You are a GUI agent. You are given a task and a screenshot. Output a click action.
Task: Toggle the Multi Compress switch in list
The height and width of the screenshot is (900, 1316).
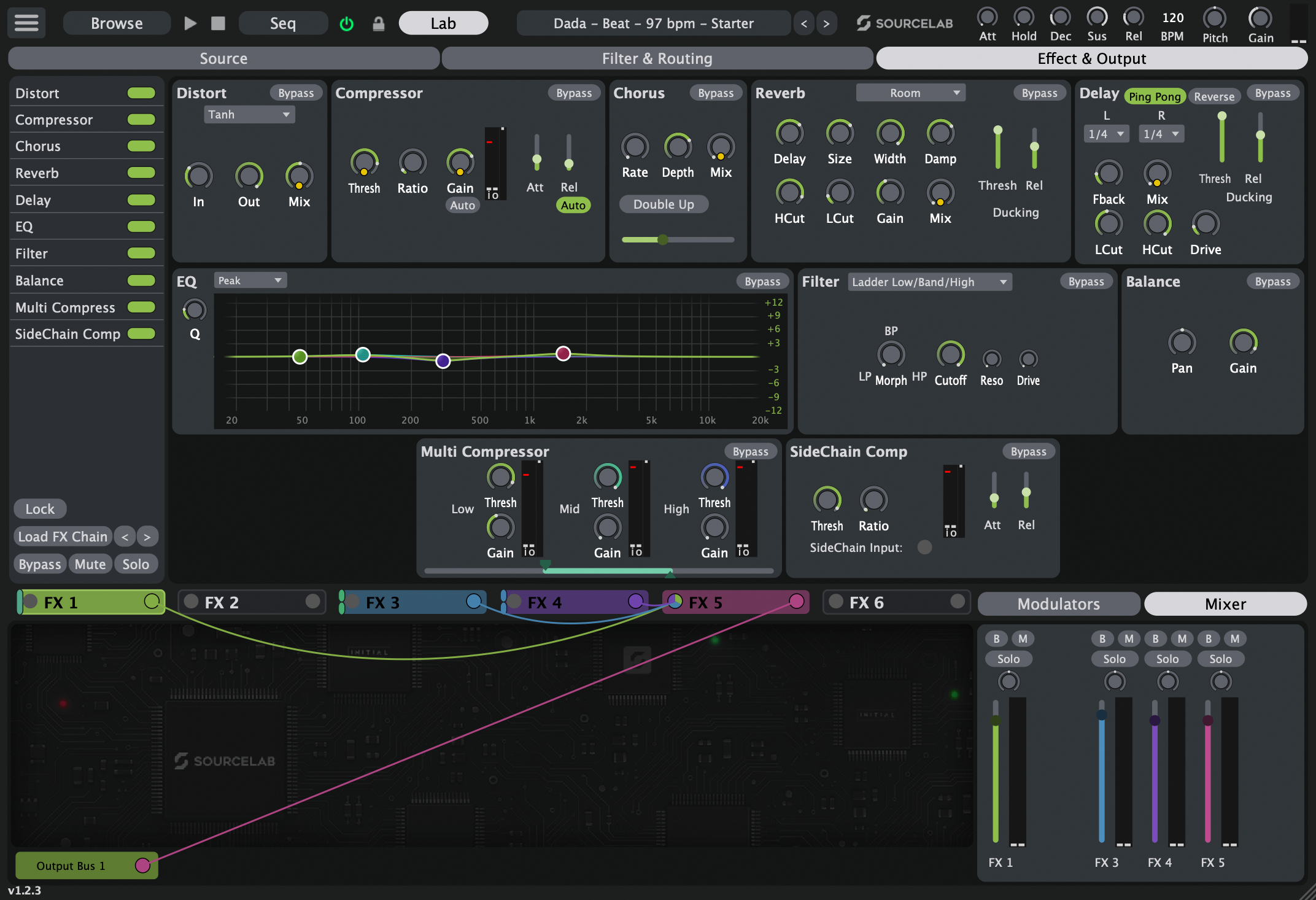(x=141, y=307)
